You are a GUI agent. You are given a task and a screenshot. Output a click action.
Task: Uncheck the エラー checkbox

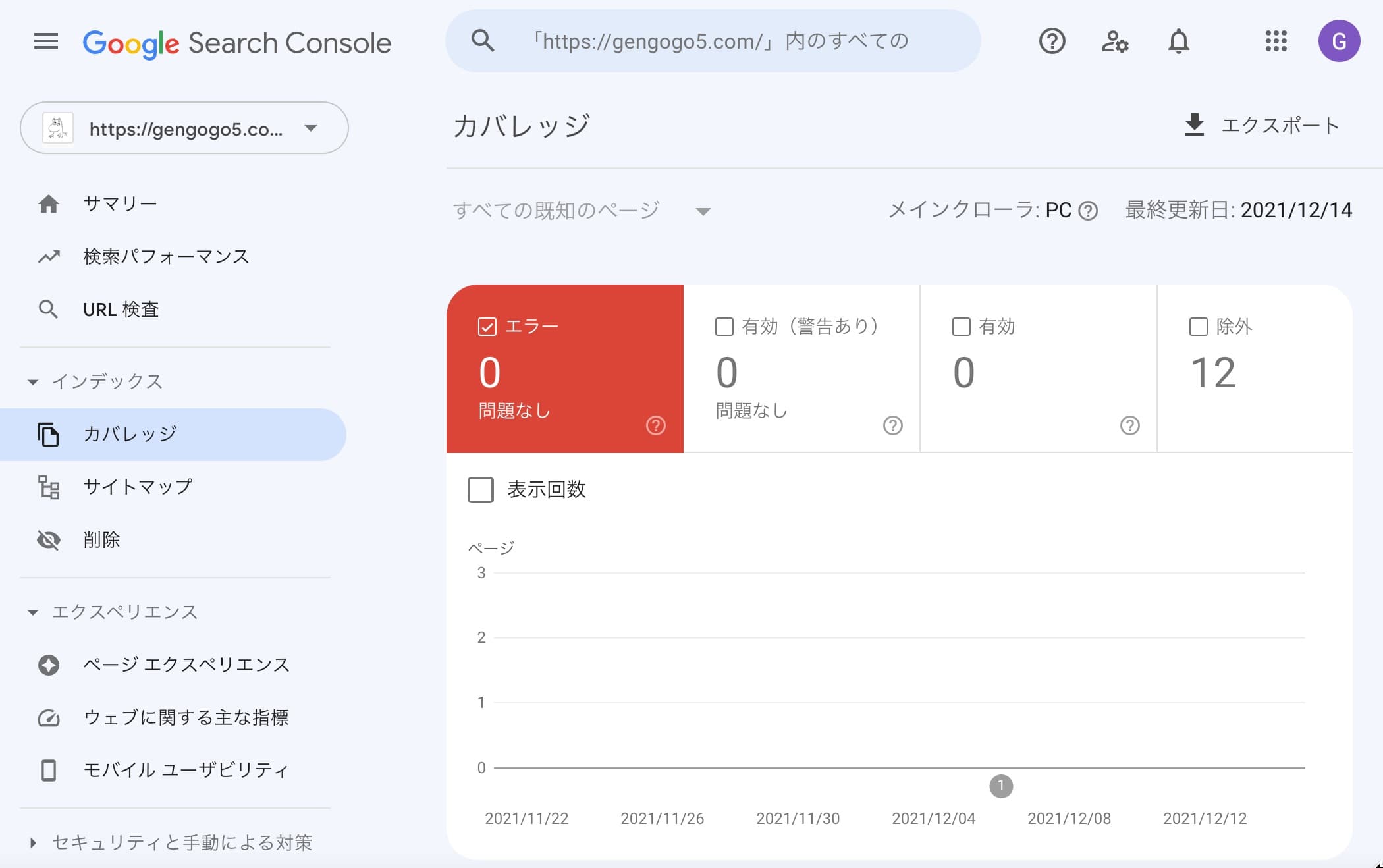pos(487,327)
